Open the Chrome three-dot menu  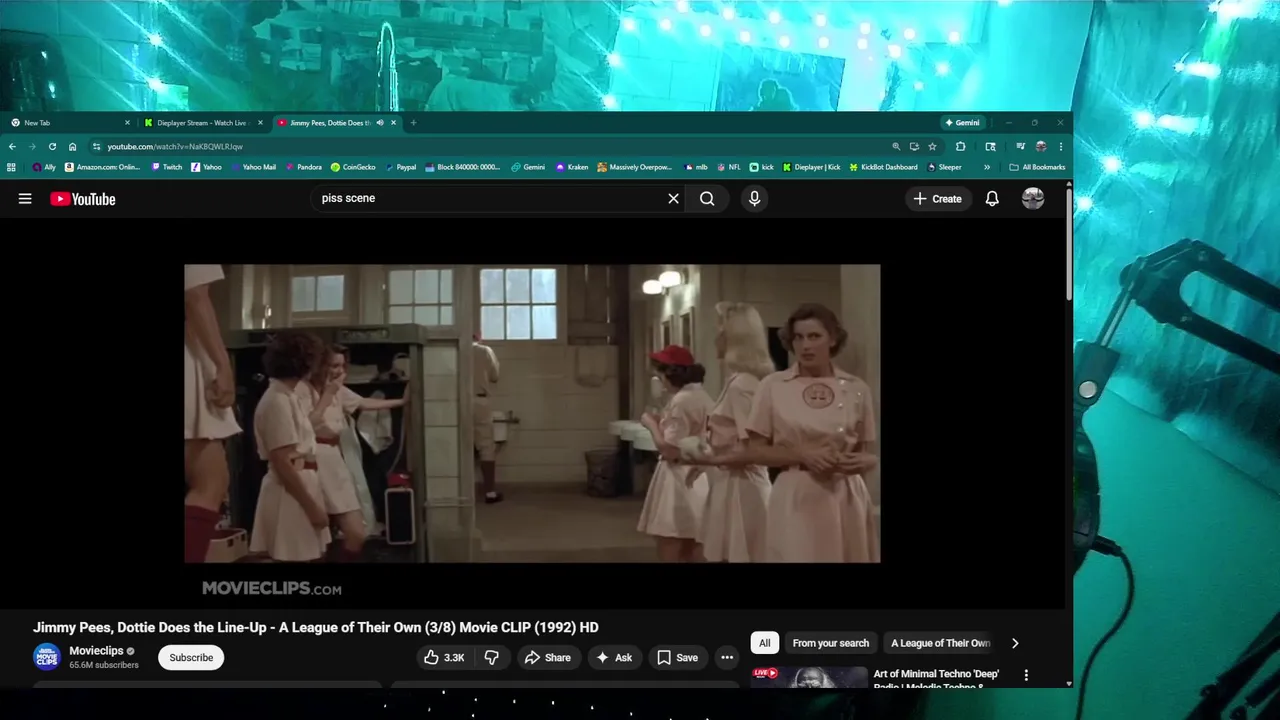tap(1060, 147)
